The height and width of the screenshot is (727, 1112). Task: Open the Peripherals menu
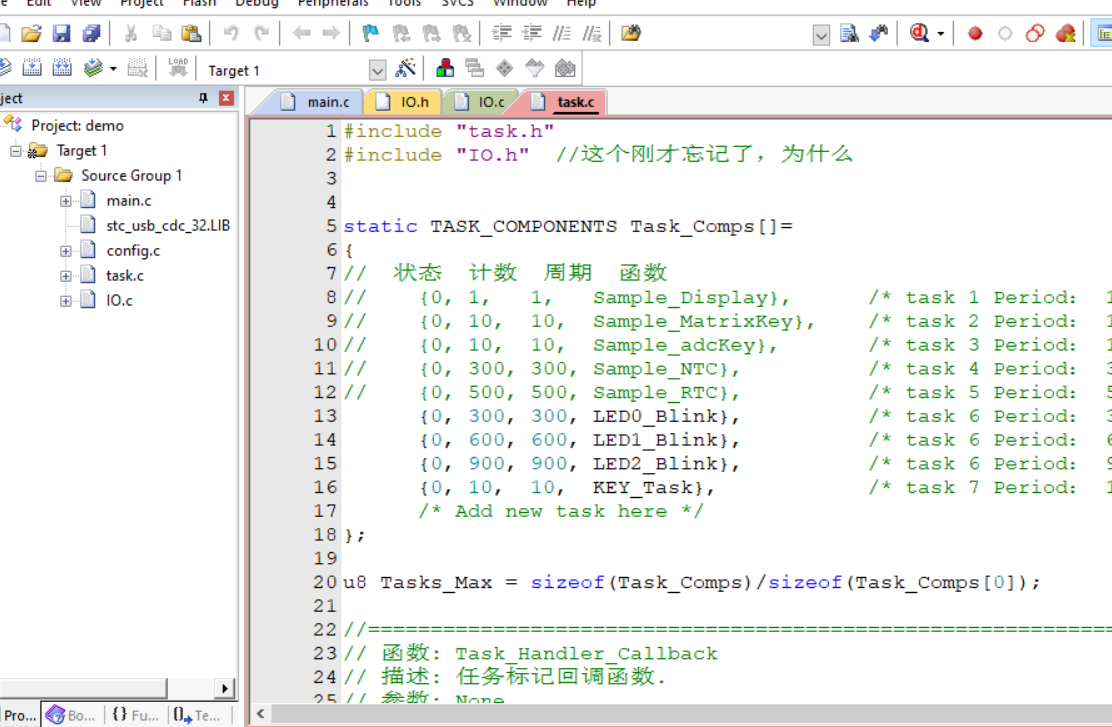333,4
